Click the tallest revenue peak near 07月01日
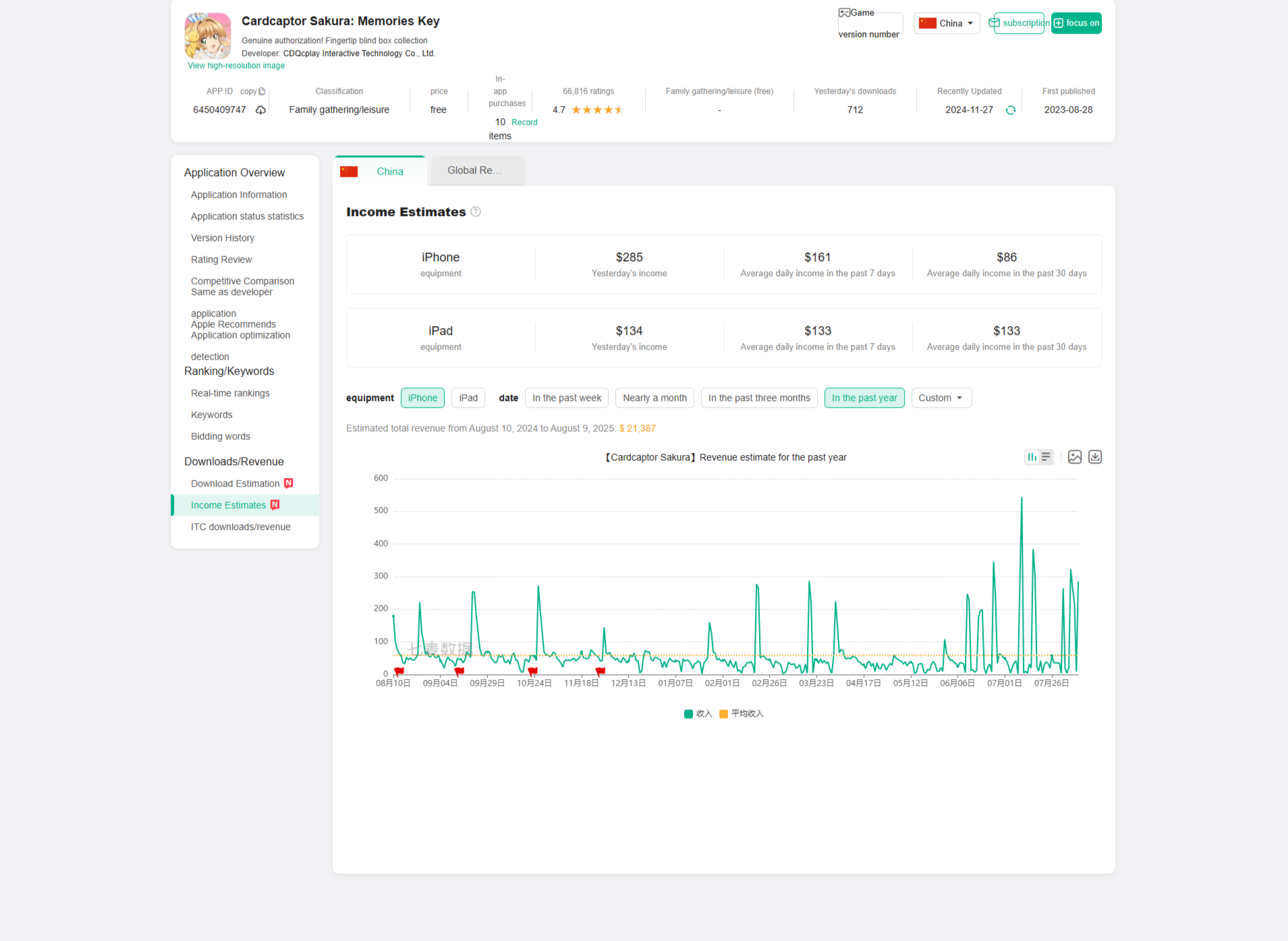 pyautogui.click(x=1021, y=498)
